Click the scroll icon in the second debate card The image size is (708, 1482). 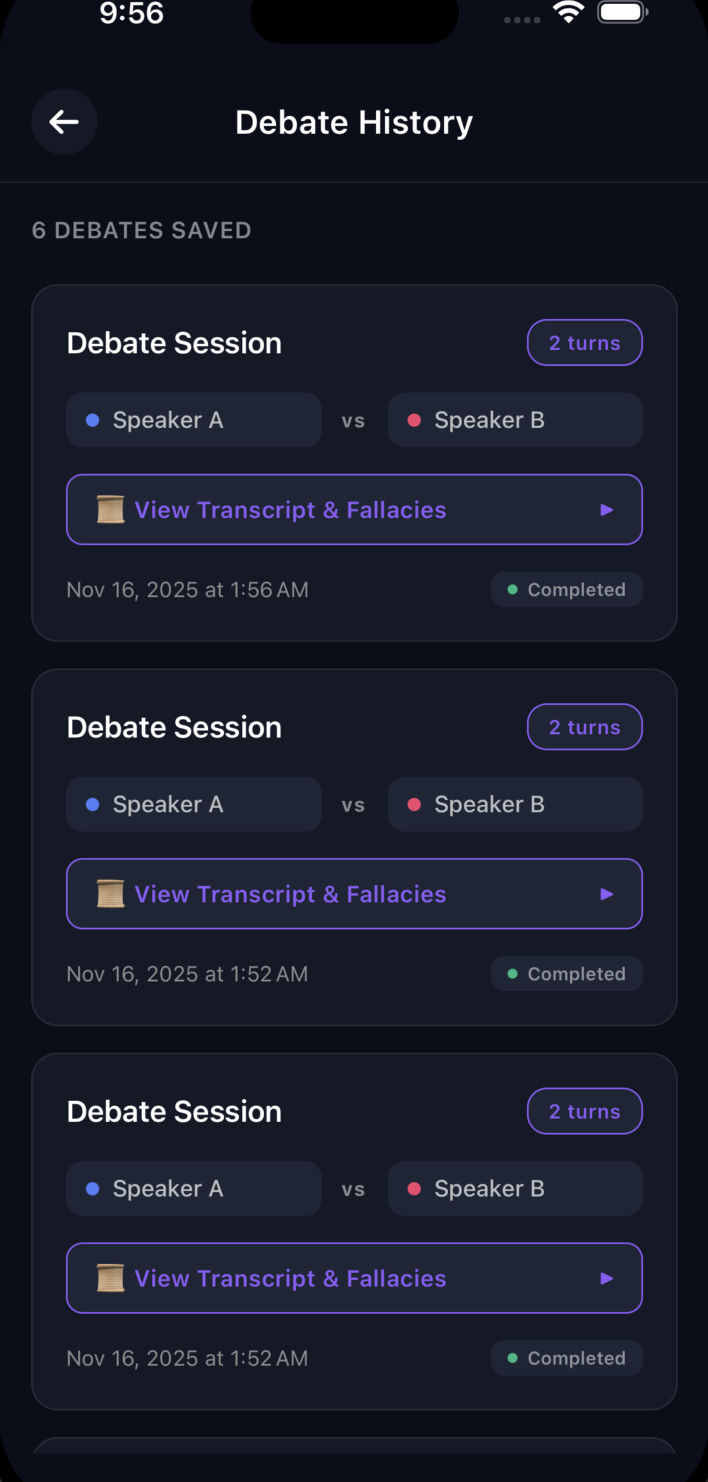coord(110,894)
